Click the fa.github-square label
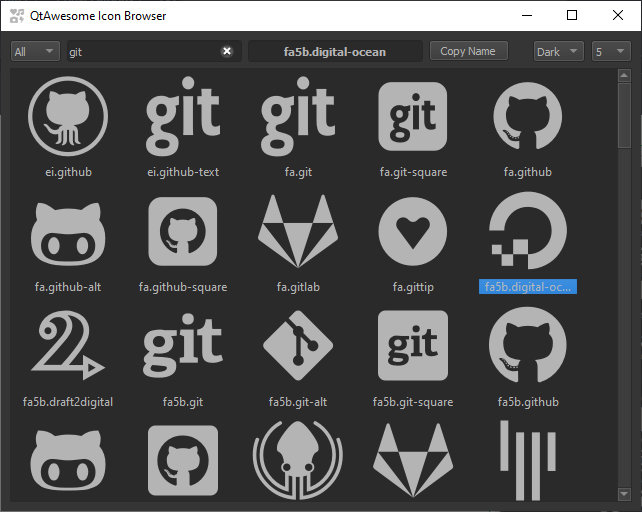642x512 pixels. coord(183,287)
